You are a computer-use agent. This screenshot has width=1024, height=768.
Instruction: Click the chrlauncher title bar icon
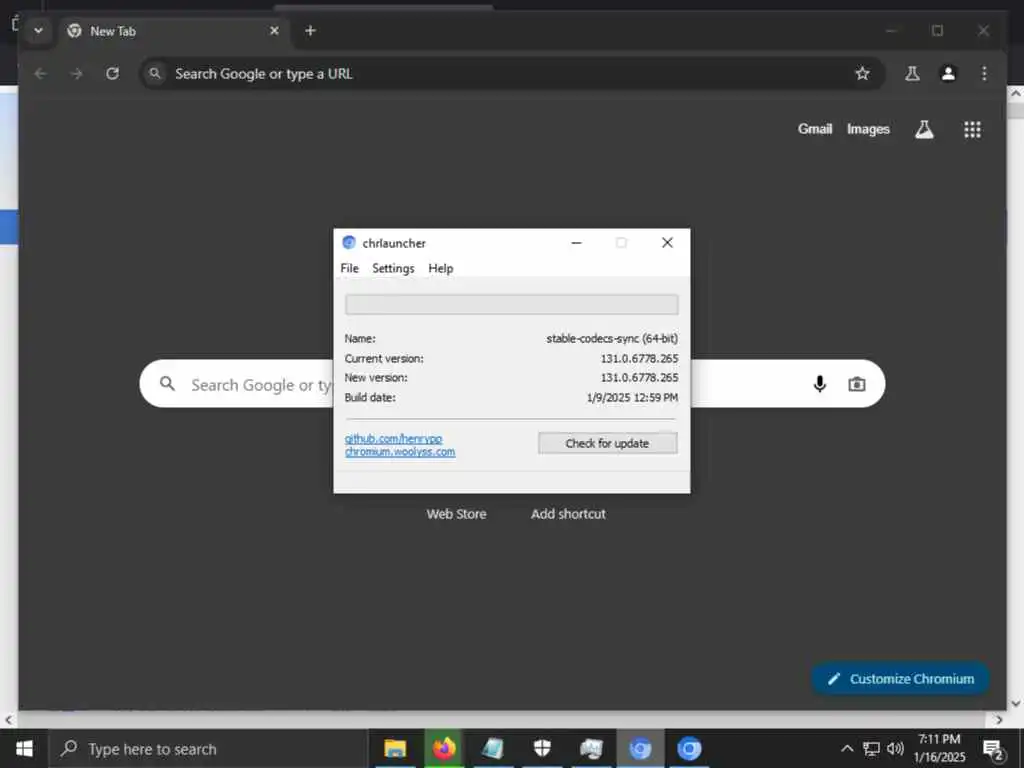[x=349, y=243]
